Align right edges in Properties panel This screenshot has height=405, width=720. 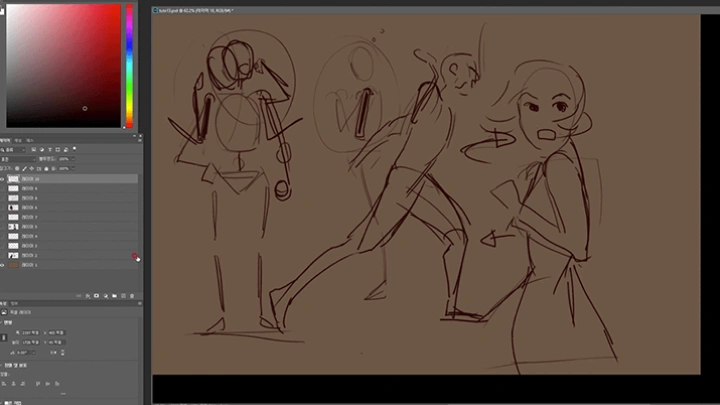(23, 383)
